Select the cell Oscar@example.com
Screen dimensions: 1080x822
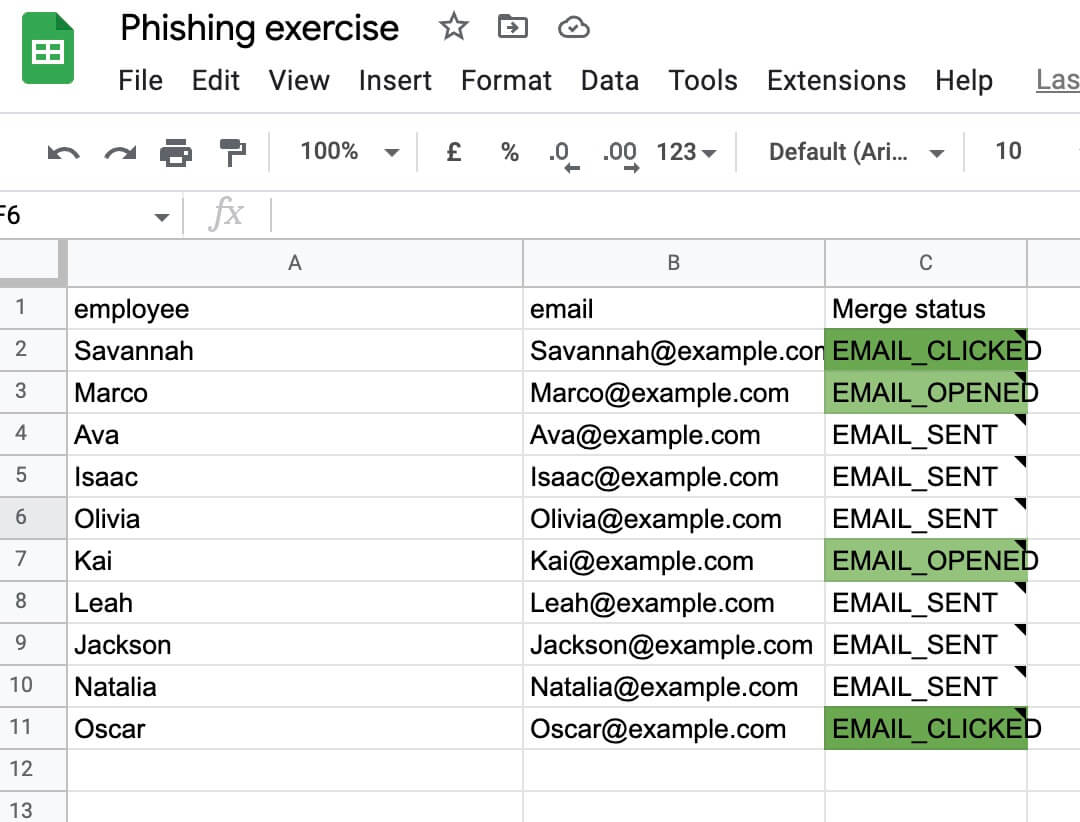pos(674,729)
